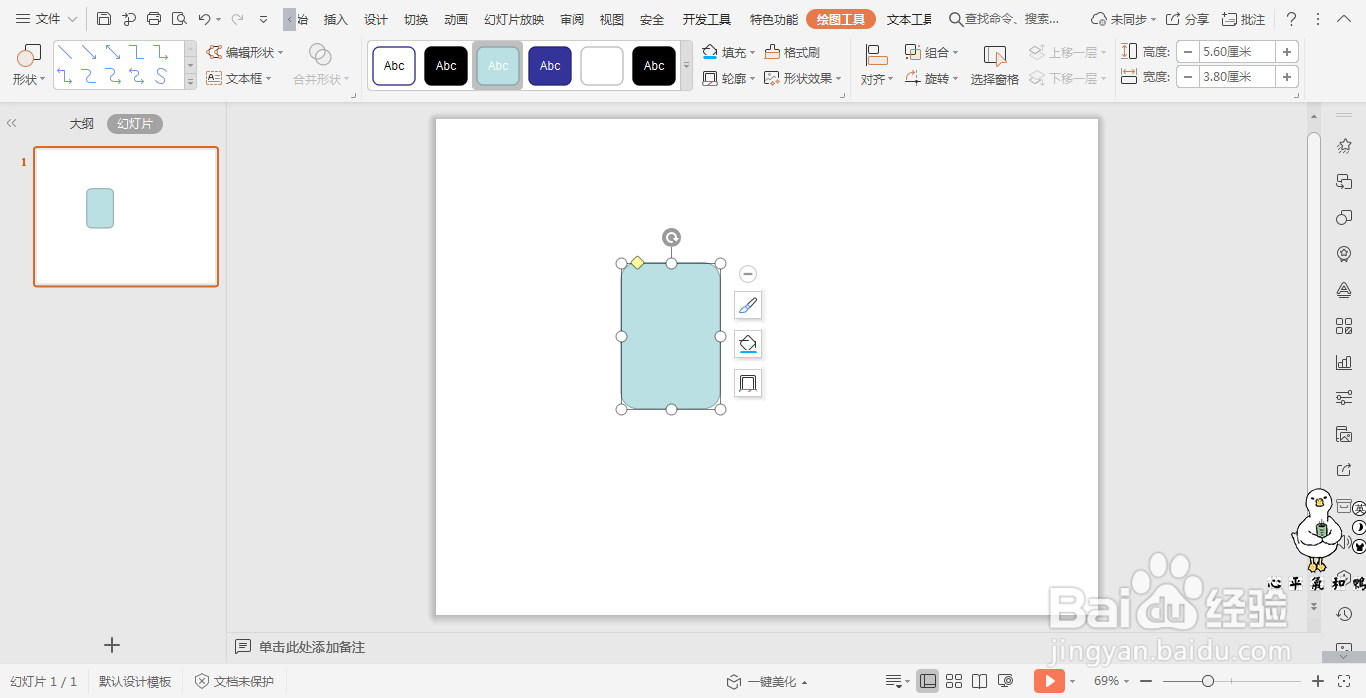The width and height of the screenshot is (1366, 698).
Task: Click the zoom out minus icon
Action: [x=1145, y=681]
